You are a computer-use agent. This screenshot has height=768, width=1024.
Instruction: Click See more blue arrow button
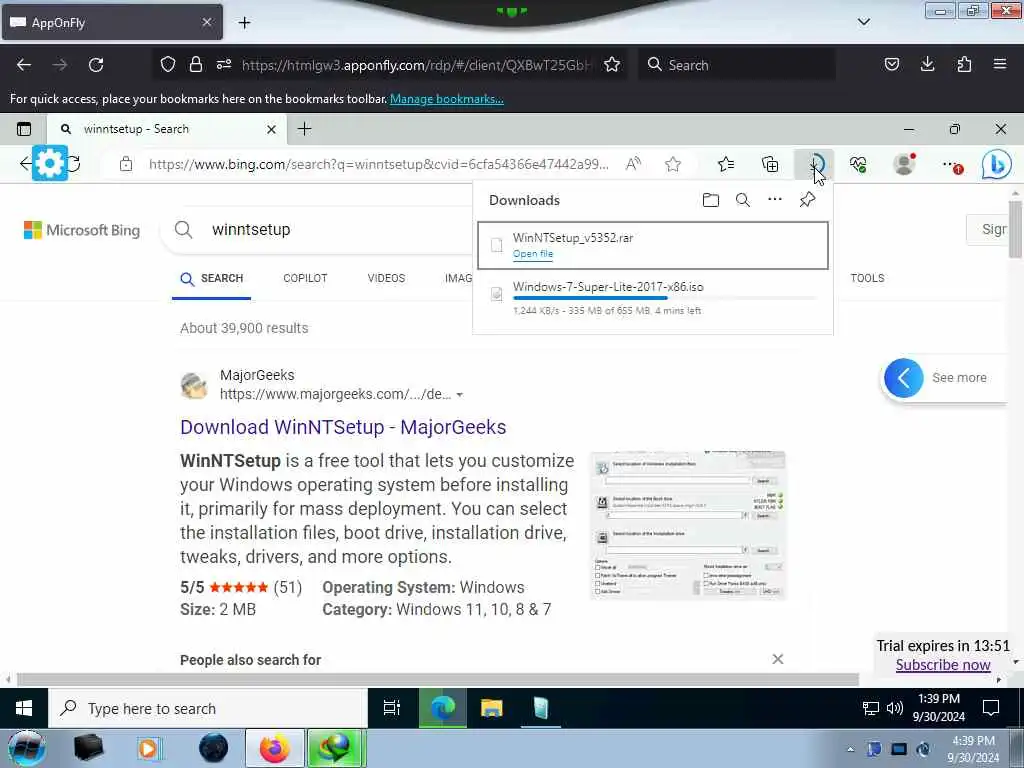tap(904, 378)
